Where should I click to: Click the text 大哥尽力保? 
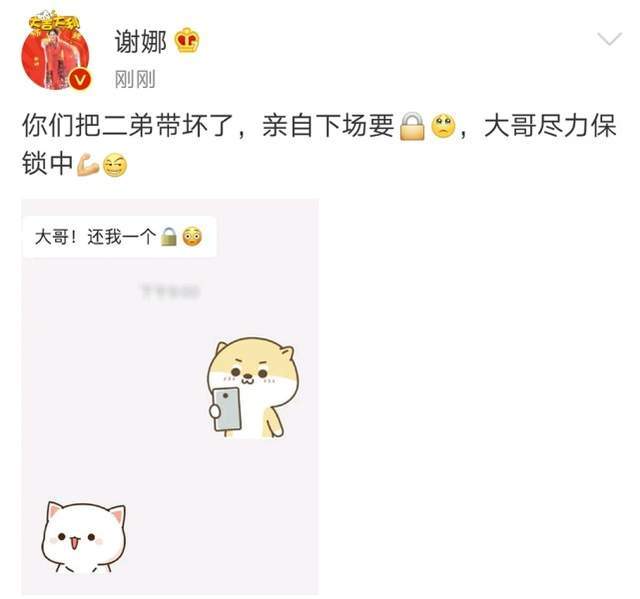point(550,125)
